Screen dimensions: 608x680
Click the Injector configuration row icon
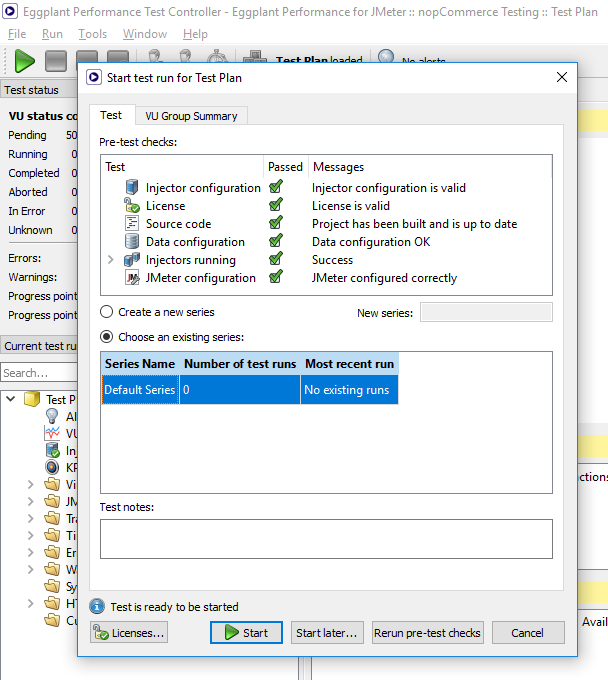[x=132, y=187]
